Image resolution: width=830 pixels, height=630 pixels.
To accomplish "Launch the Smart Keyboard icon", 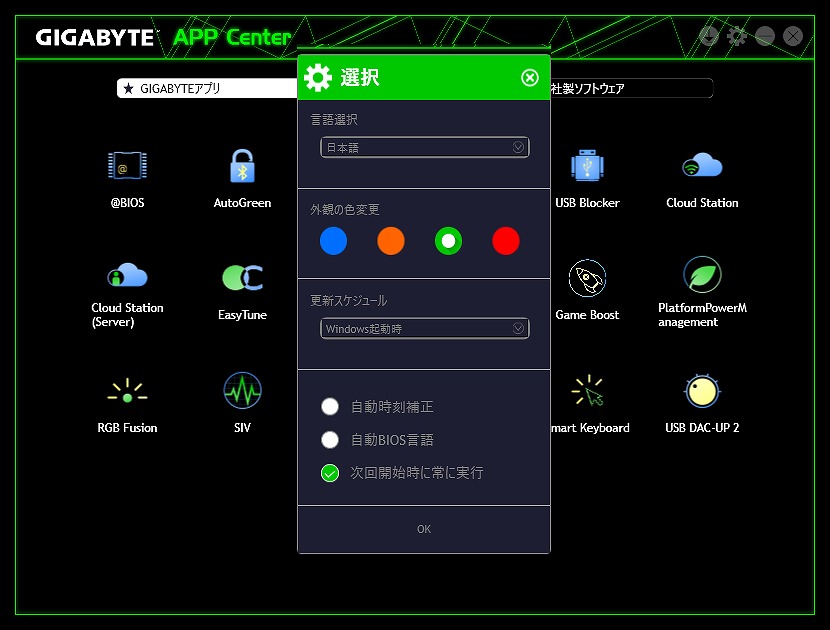I will click(x=589, y=391).
